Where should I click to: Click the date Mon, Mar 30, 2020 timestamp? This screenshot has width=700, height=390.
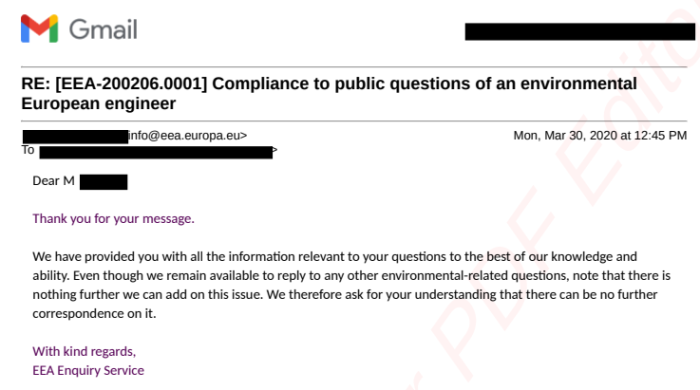pyautogui.click(x=600, y=136)
